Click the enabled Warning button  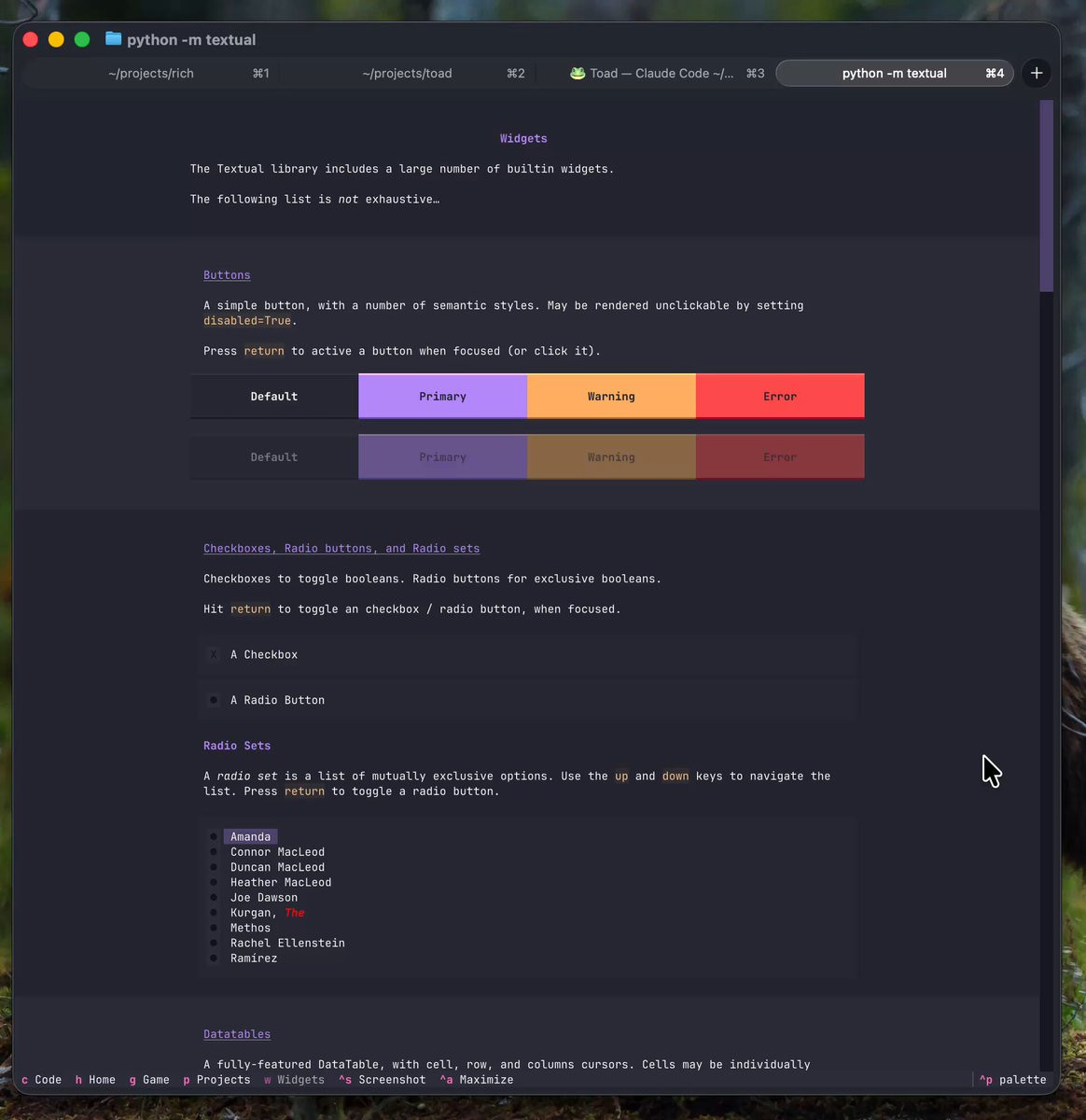(x=611, y=397)
